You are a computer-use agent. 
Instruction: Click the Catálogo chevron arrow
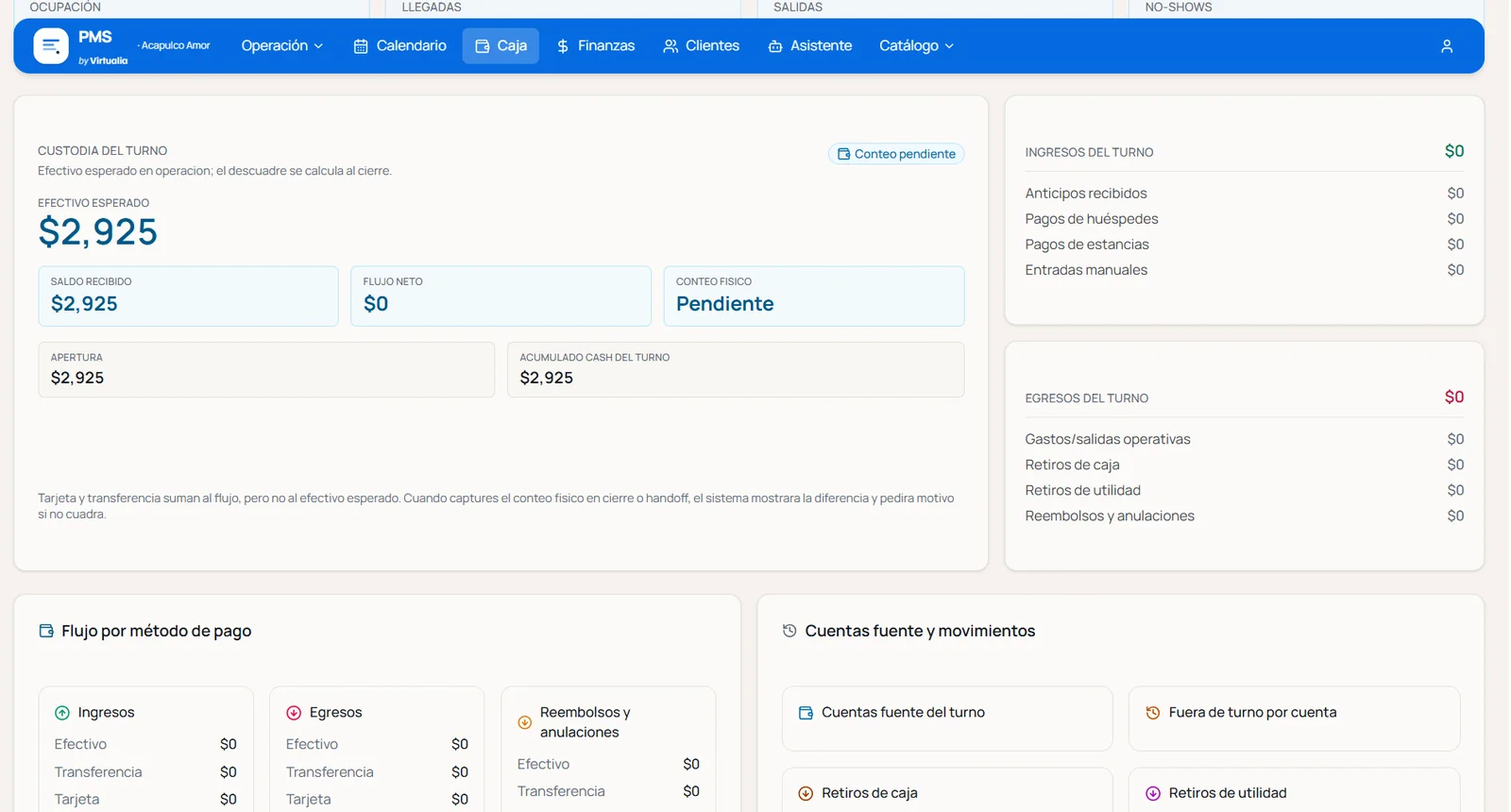tap(949, 46)
